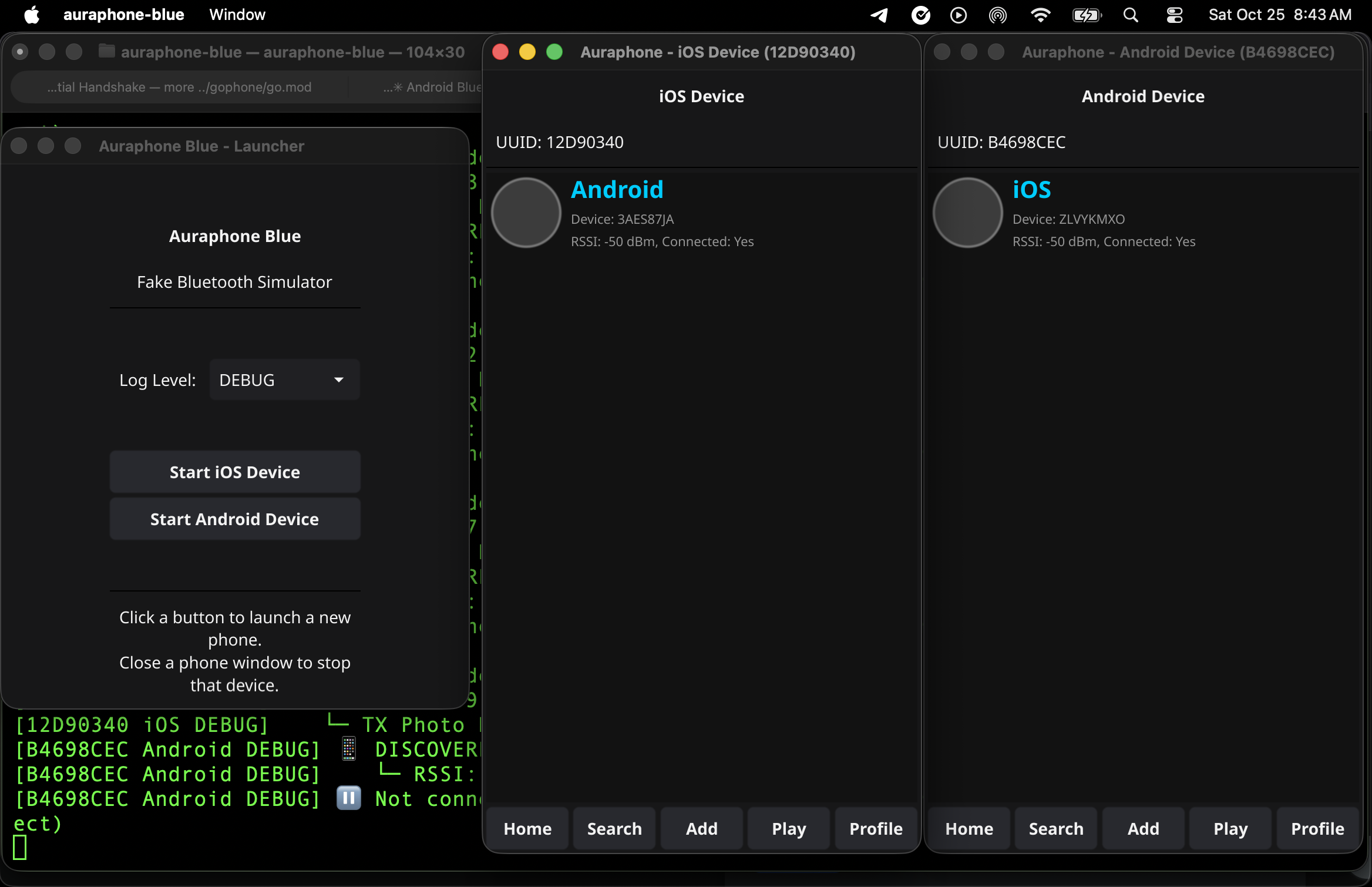This screenshot has width=1372, height=887.
Task: Switch to Search tab in iOS Device window
Action: (614, 828)
